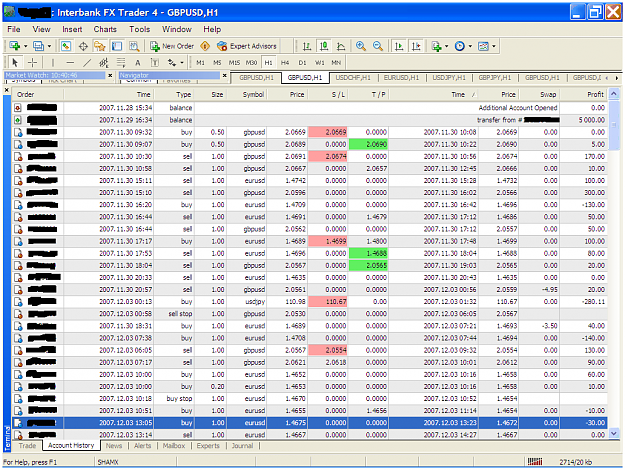
Task: Switch timeframe to M1
Action: 200,63
